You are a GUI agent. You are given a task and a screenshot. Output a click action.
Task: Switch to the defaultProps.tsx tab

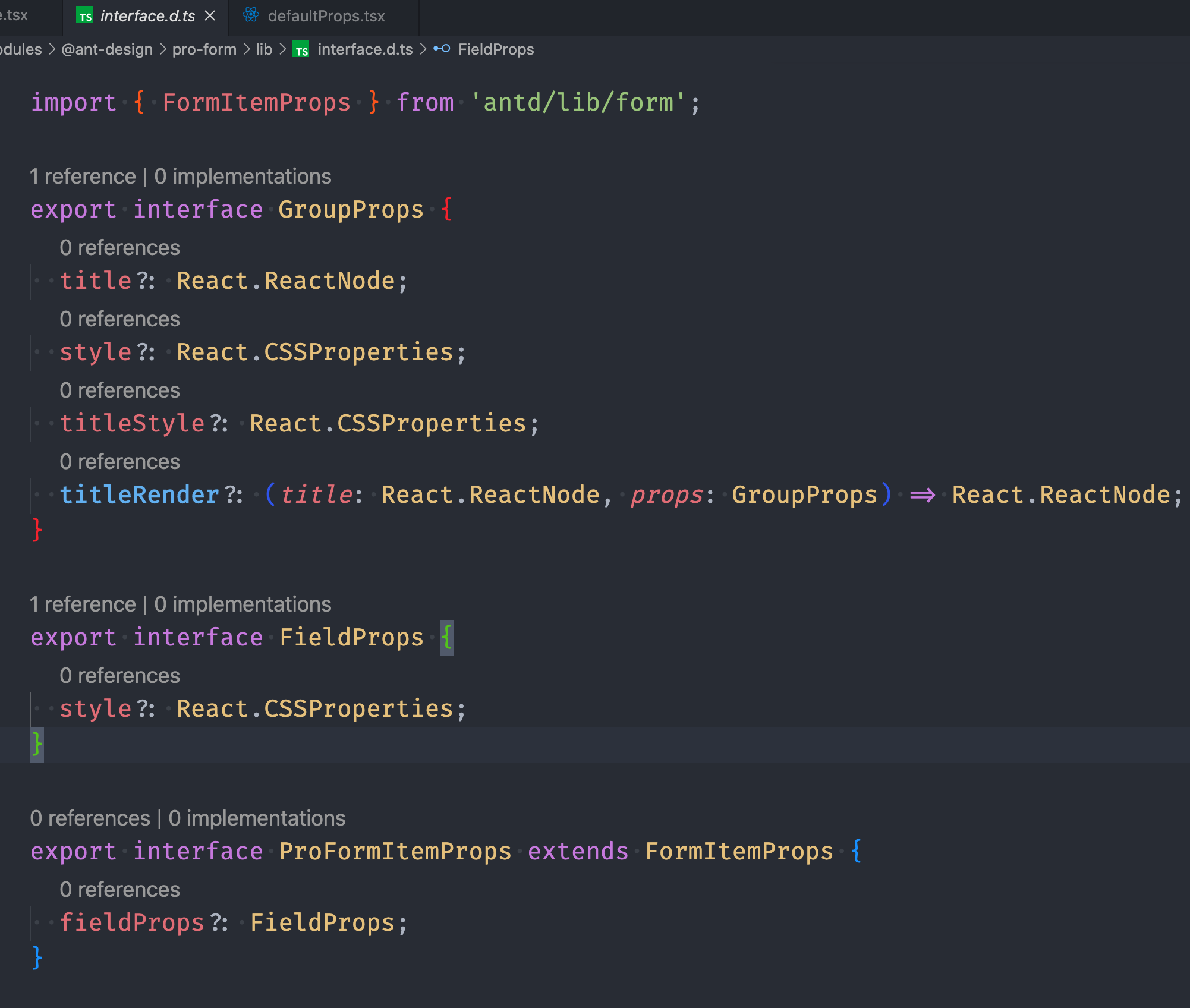click(326, 16)
